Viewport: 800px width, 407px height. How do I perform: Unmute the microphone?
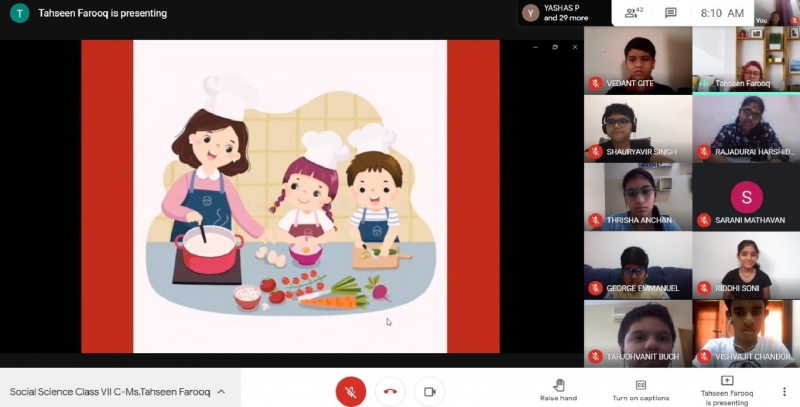coord(350,392)
